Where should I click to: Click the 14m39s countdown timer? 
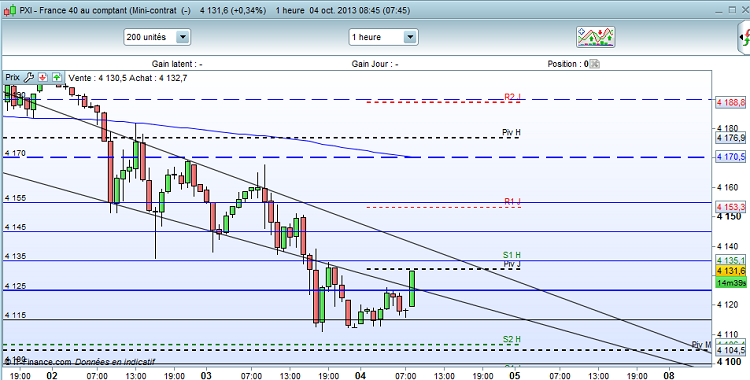coord(730,283)
